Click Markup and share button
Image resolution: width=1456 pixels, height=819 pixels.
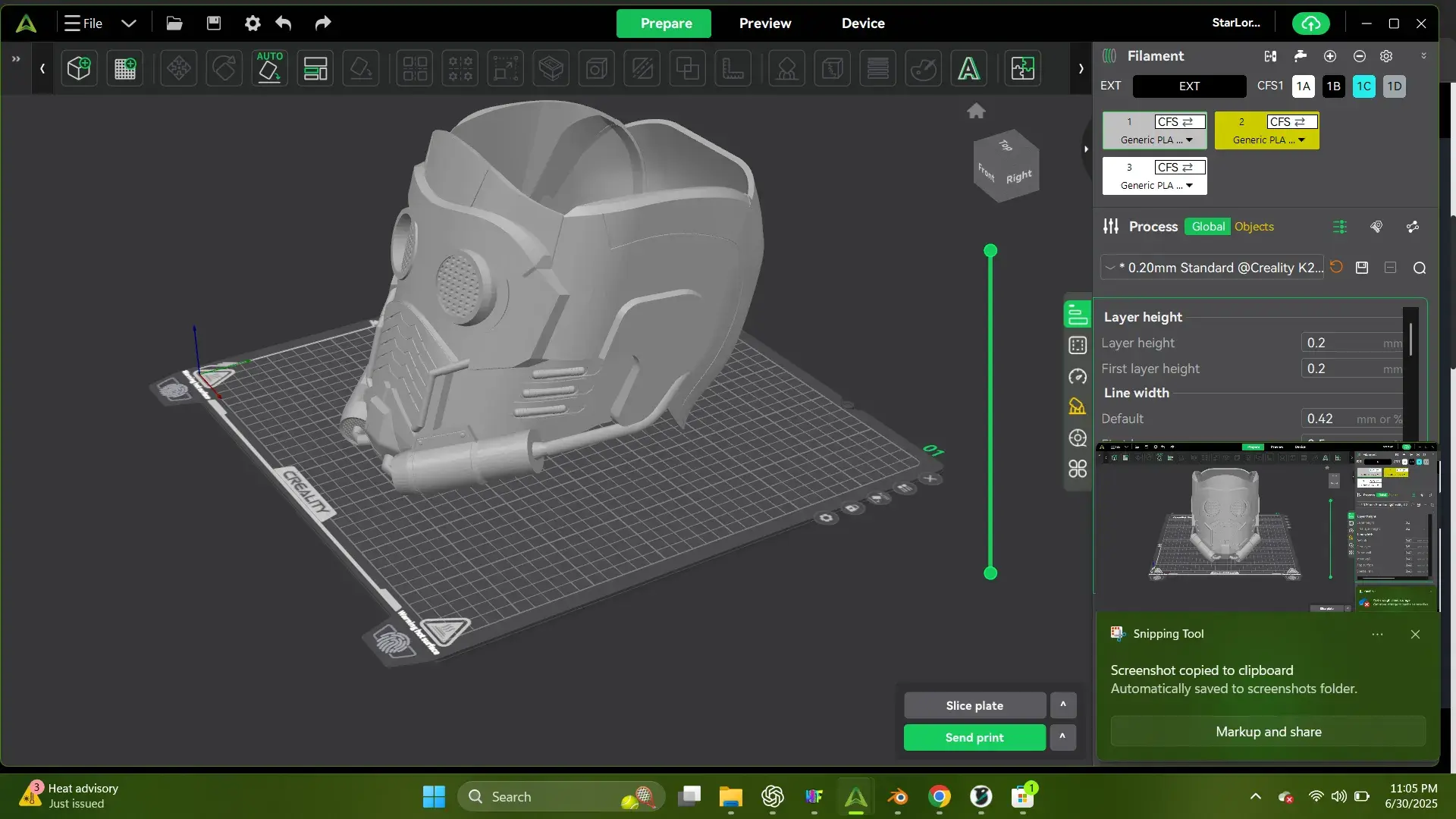tap(1268, 732)
